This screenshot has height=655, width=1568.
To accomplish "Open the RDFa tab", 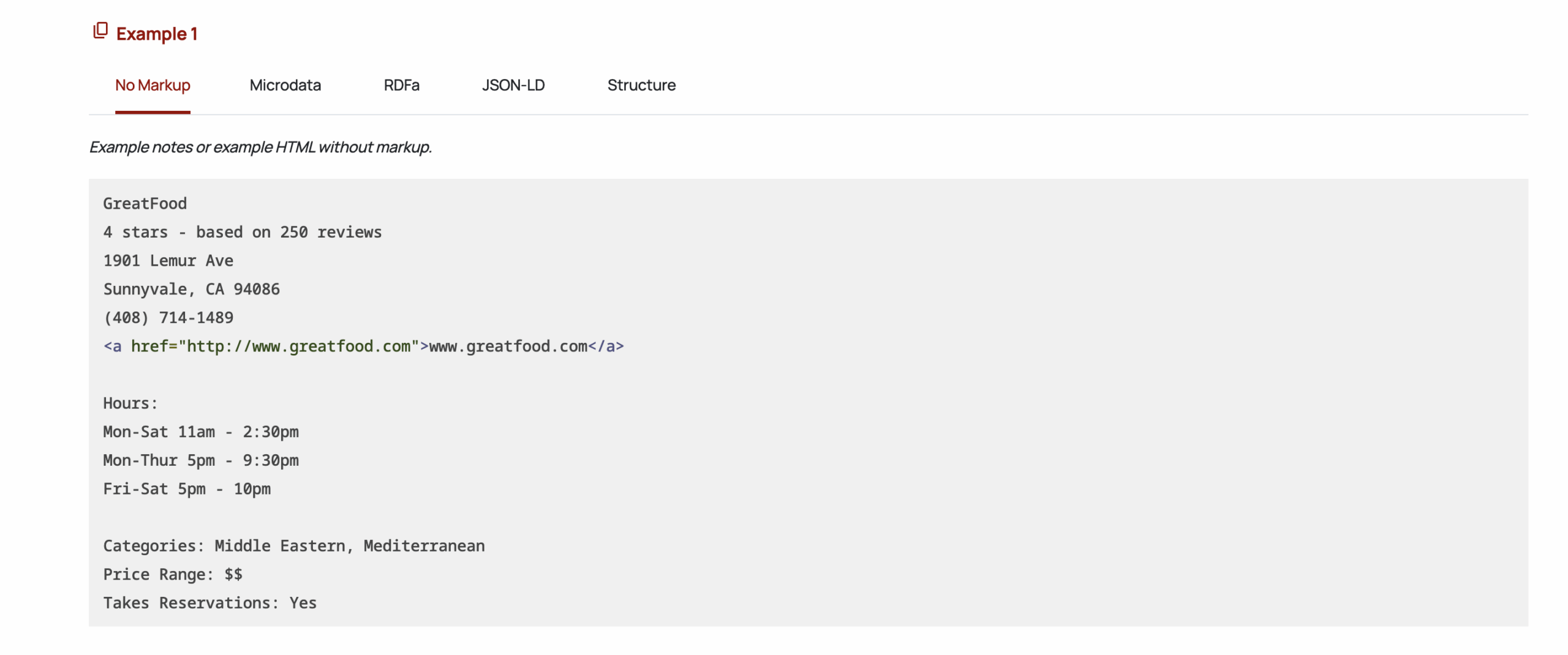I will click(x=401, y=85).
